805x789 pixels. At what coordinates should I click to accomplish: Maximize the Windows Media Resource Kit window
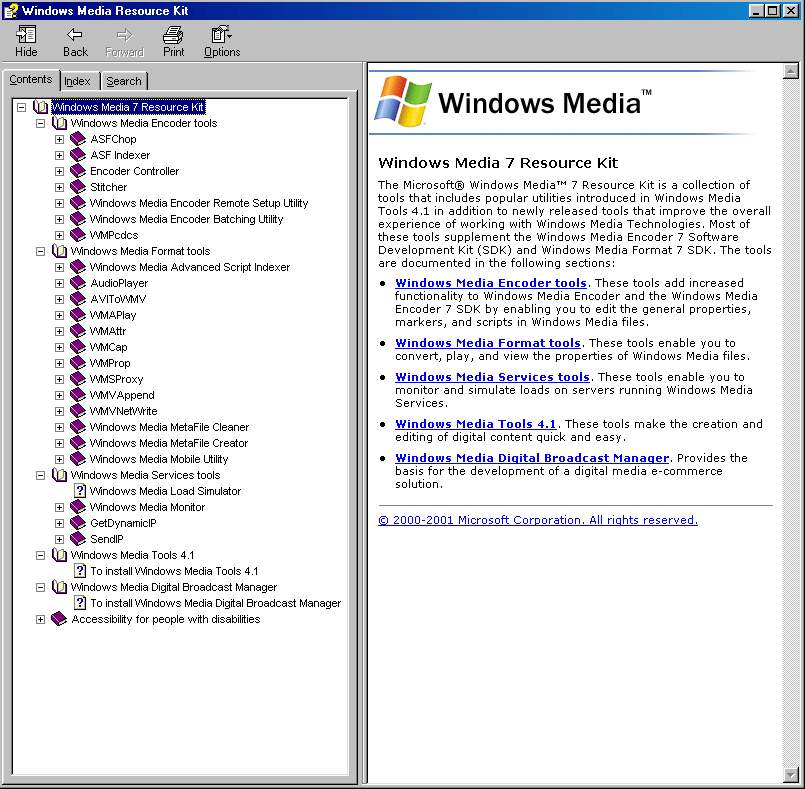coord(772,10)
